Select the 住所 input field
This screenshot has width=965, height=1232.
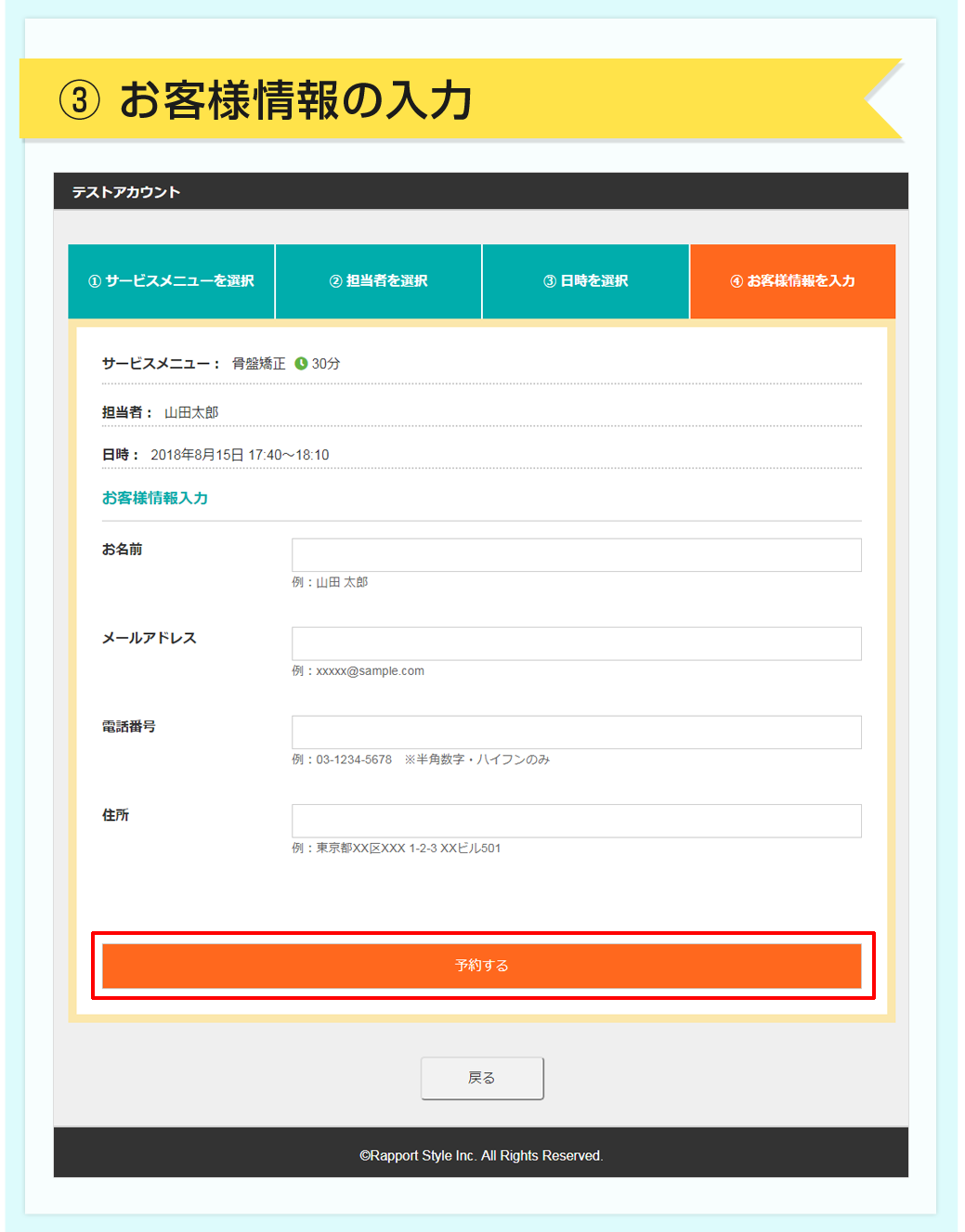point(577,821)
